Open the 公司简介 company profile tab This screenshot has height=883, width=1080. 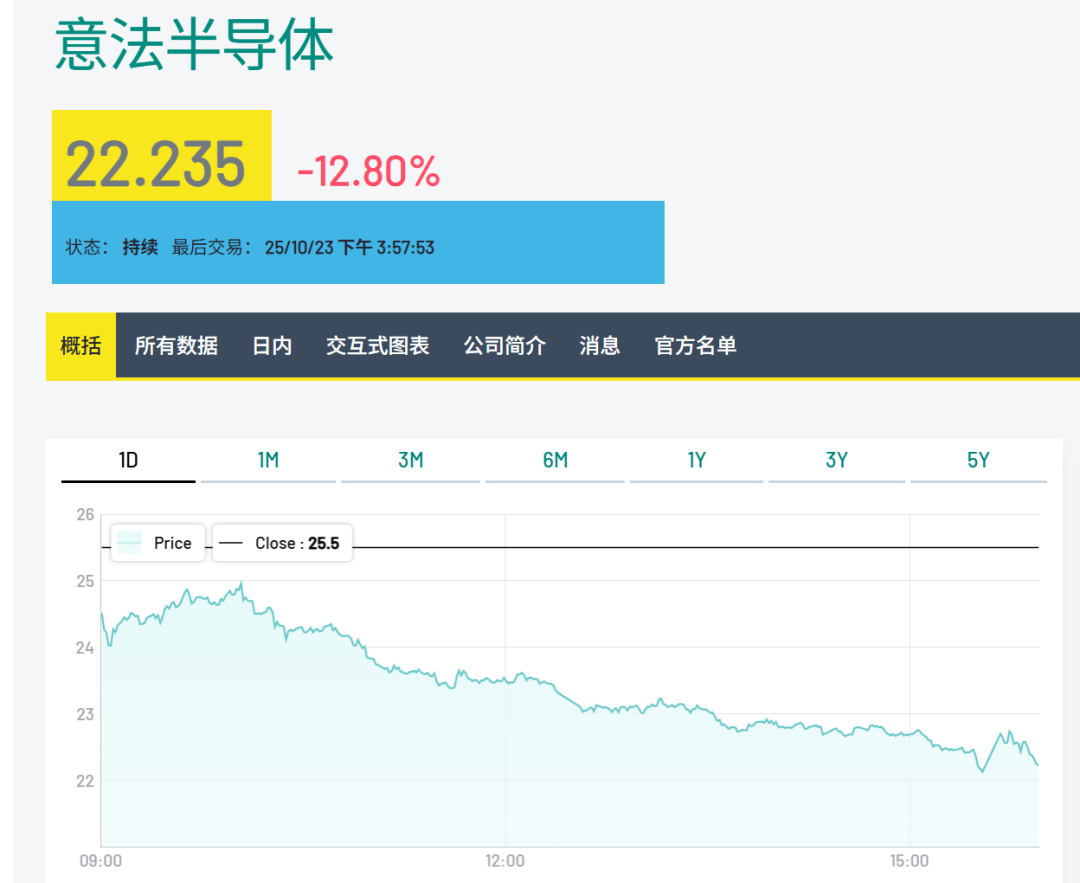pos(504,346)
